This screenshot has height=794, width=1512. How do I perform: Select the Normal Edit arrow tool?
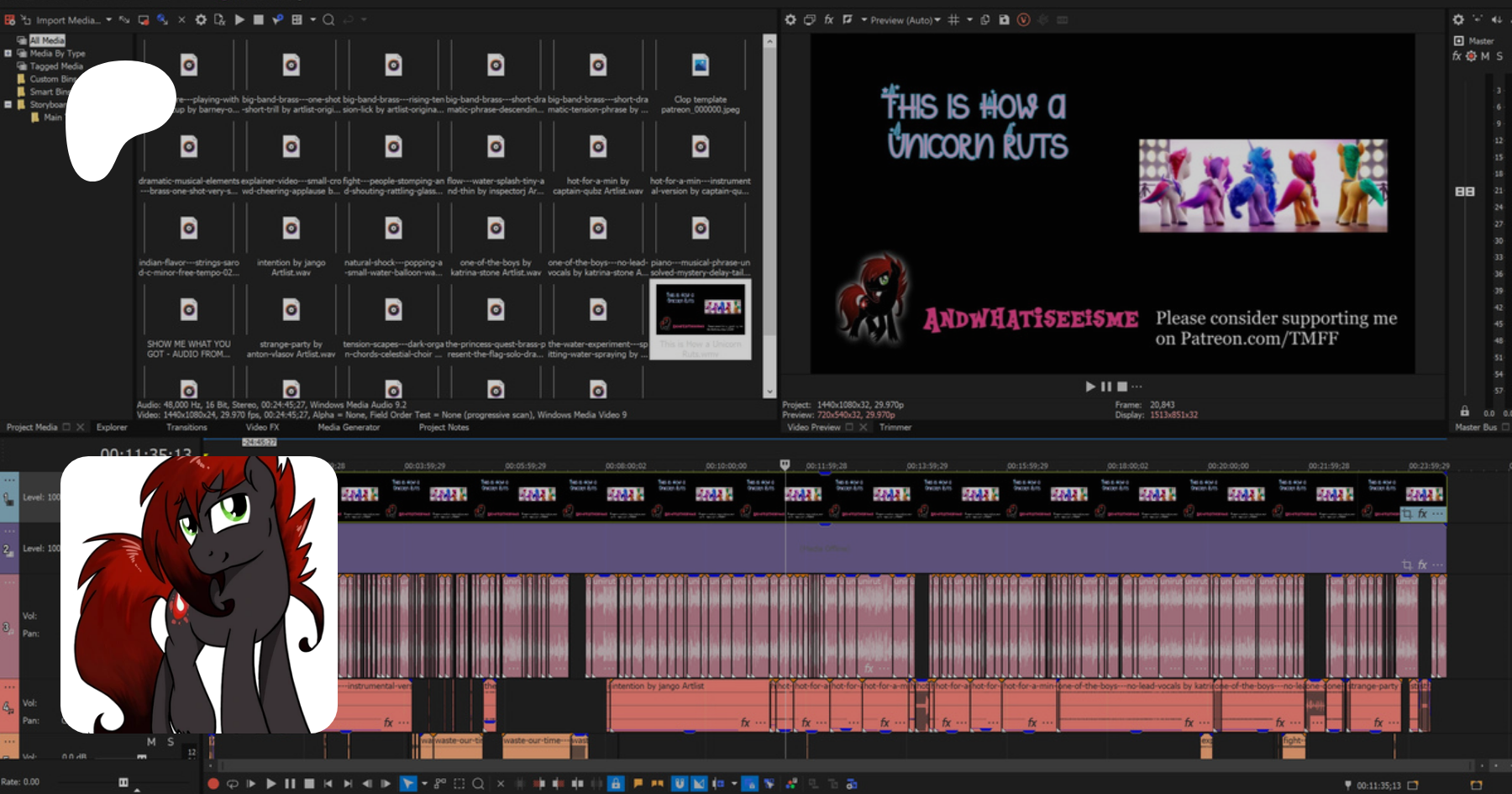point(408,784)
